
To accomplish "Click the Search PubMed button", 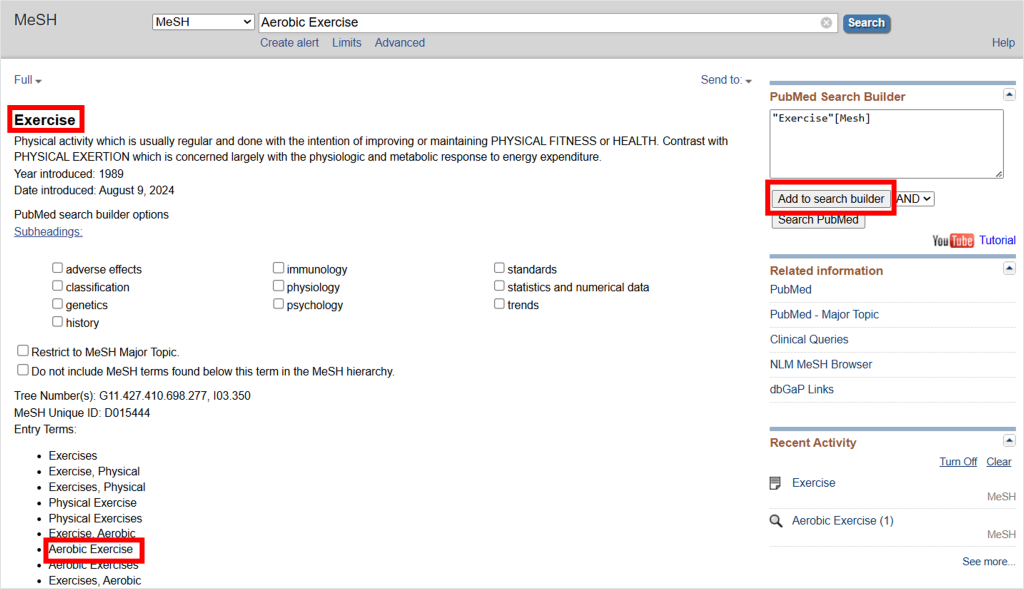I will point(818,220).
